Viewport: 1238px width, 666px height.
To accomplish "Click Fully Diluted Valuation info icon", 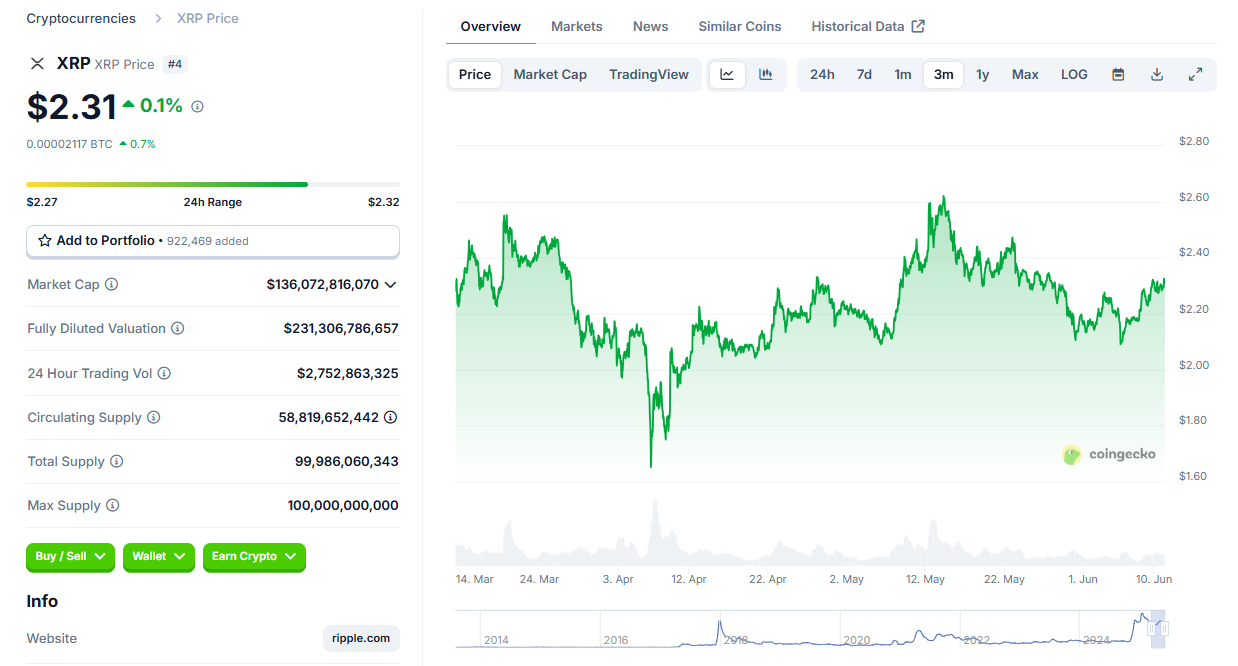I will point(177,328).
